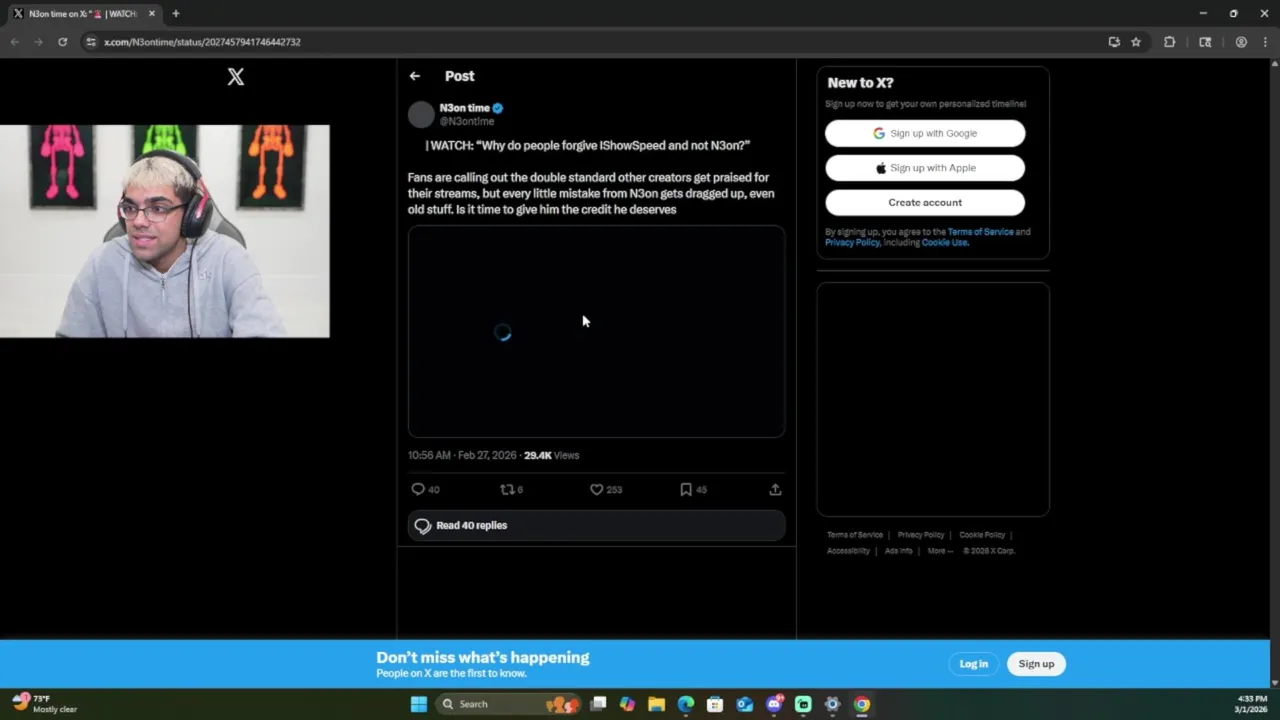The image size is (1280, 720).
Task: Open the Chrome profile avatar icon
Action: 1241,42
